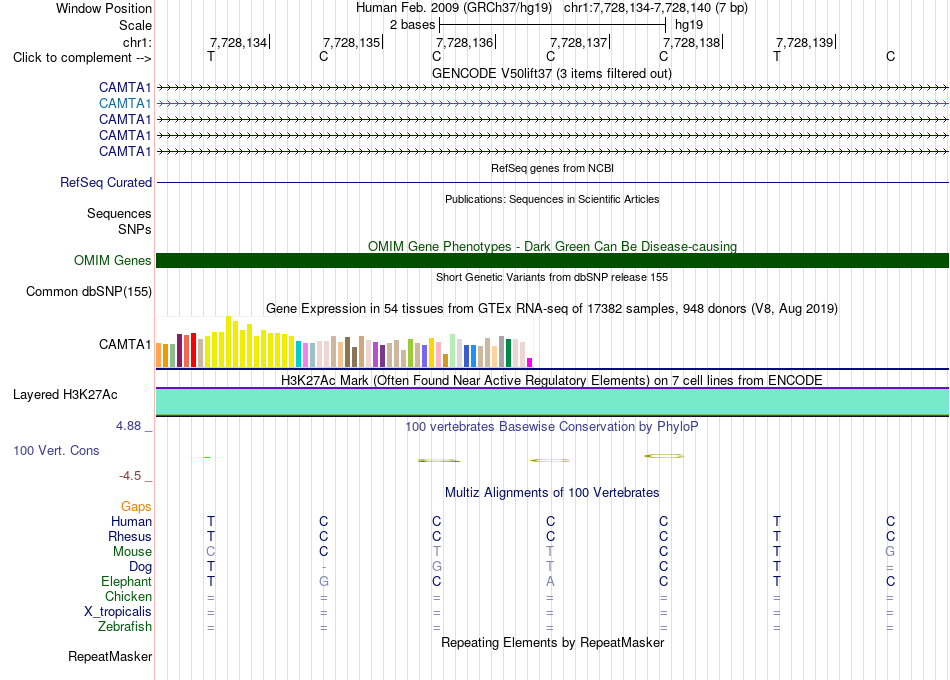Select the Rhesus species label
The image size is (950, 680).
point(130,537)
